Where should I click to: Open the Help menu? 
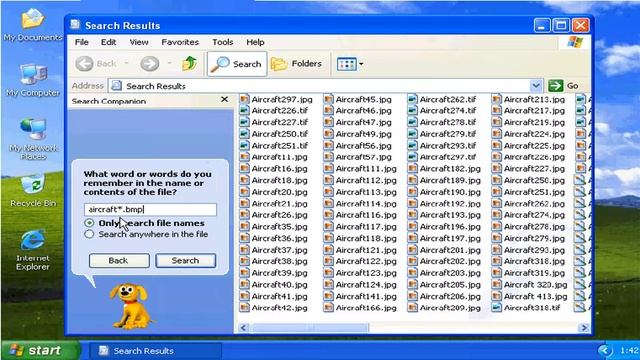255,42
